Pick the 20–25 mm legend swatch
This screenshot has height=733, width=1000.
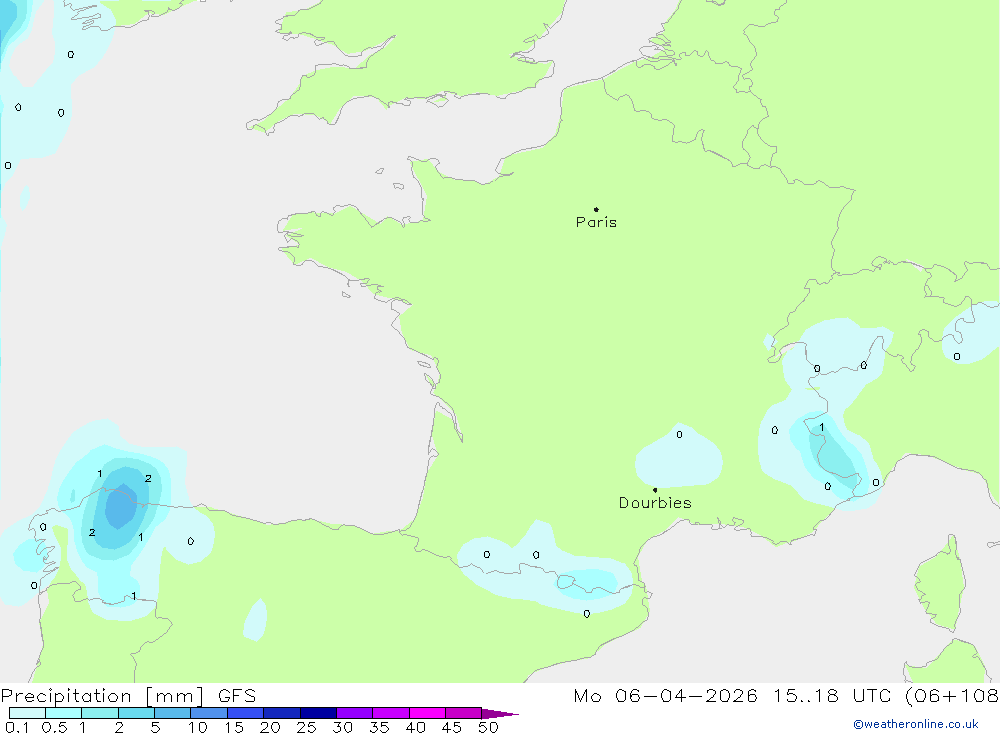(281, 713)
